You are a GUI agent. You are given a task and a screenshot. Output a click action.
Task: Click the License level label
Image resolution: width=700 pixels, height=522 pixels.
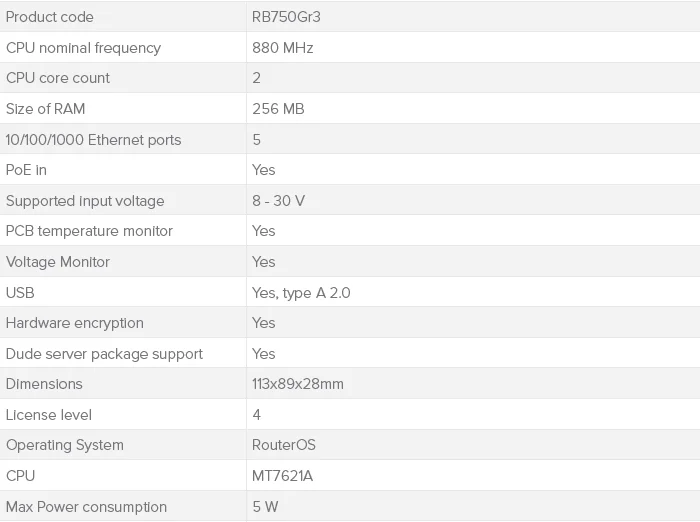click(49, 415)
